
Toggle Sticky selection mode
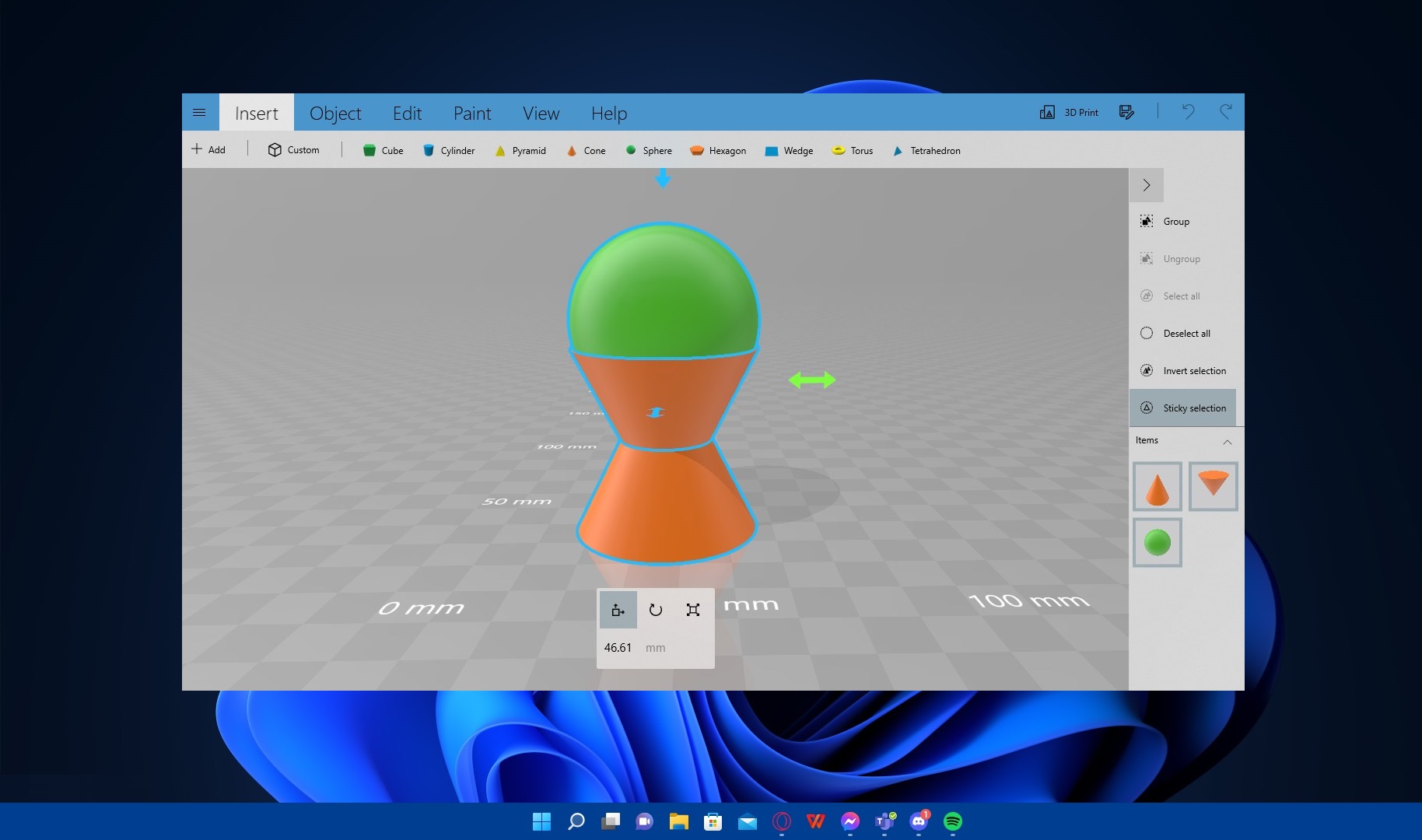point(1182,408)
